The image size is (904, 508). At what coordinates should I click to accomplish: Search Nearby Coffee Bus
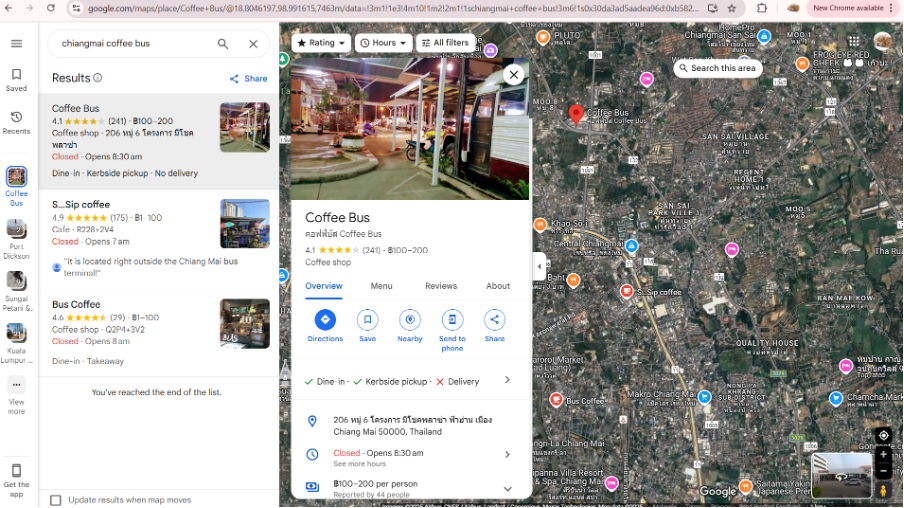tap(410, 319)
